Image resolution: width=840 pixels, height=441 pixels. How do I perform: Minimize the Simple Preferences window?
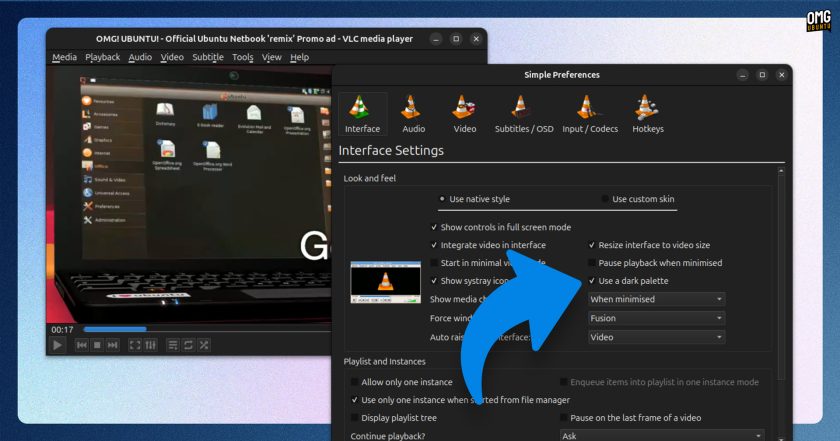coord(742,75)
